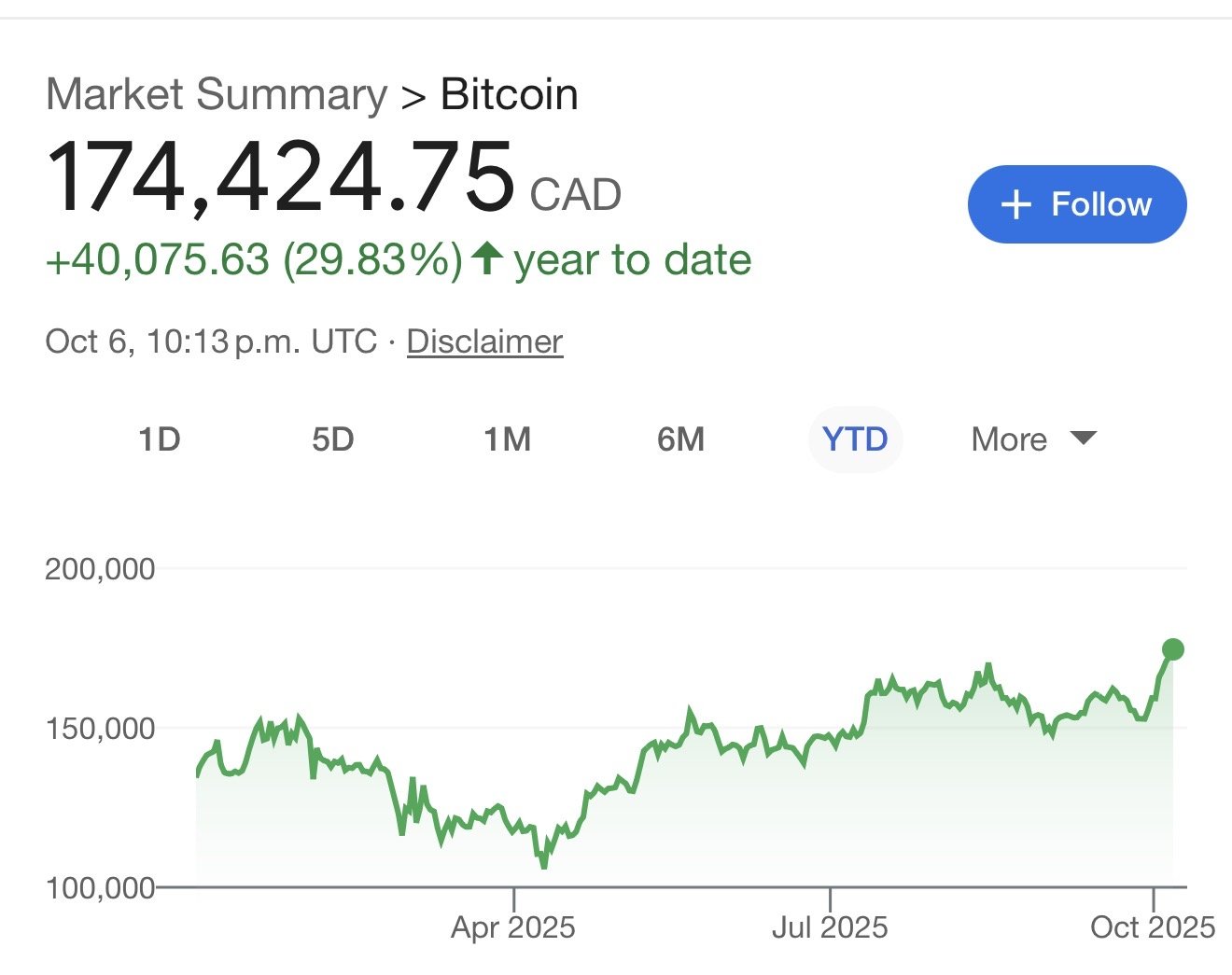Open the Disclaimer link

(x=484, y=341)
